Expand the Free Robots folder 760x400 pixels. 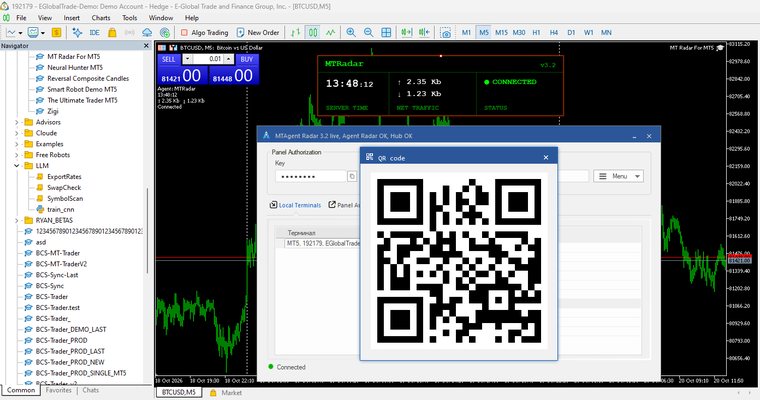pyautogui.click(x=16, y=155)
